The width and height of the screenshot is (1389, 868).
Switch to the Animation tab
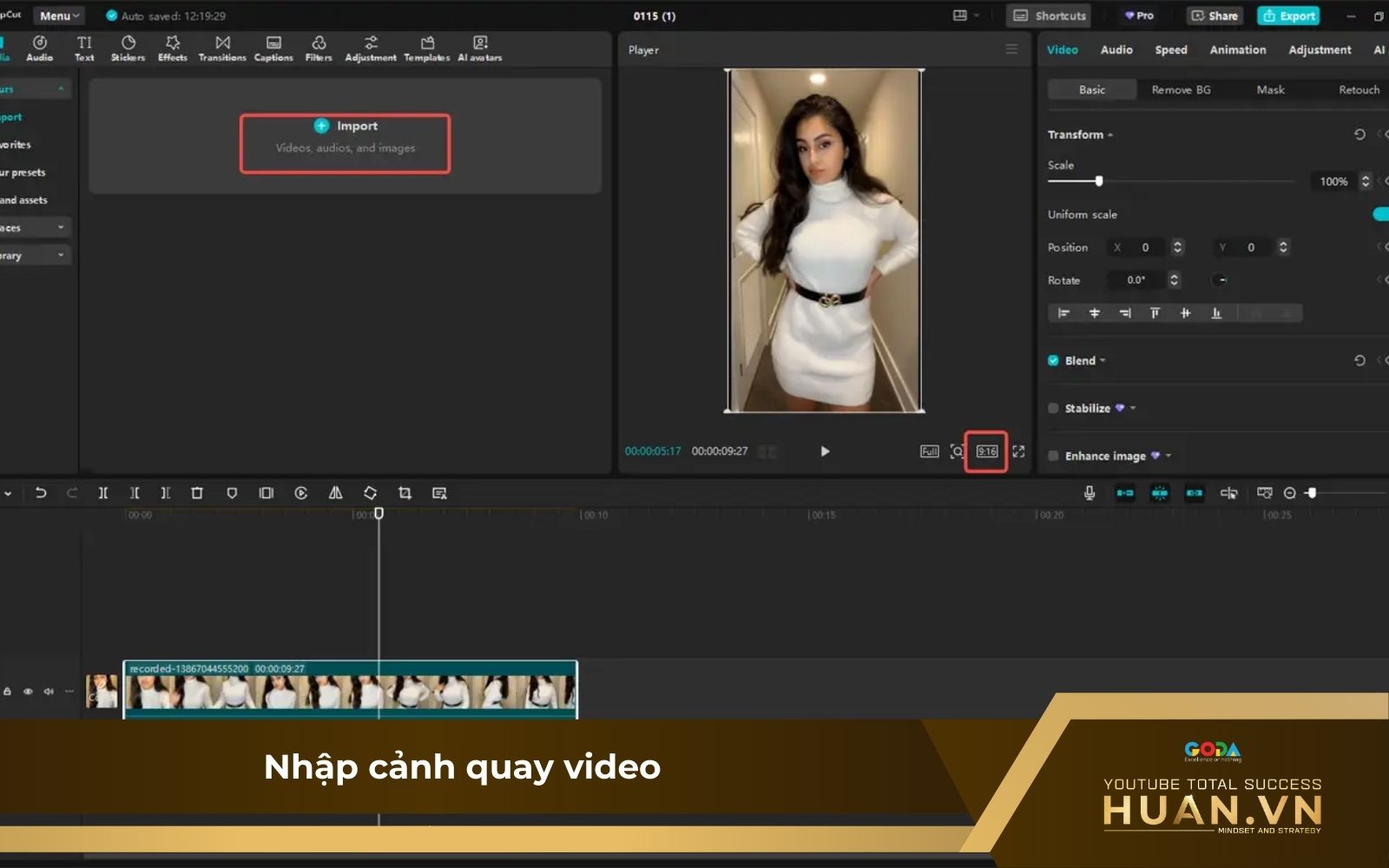coord(1236,49)
